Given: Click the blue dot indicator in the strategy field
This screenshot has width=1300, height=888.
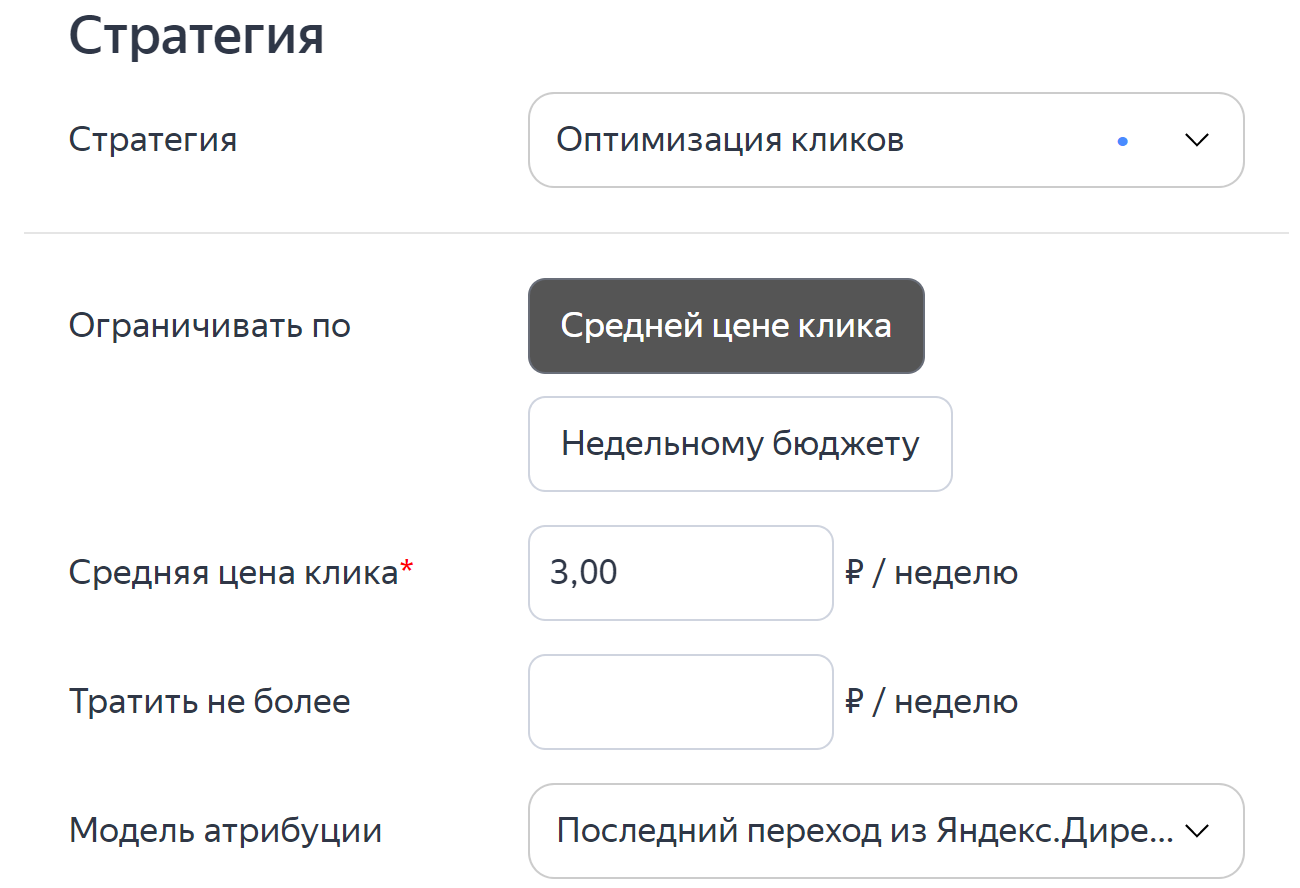Looking at the screenshot, I should [x=1123, y=142].
